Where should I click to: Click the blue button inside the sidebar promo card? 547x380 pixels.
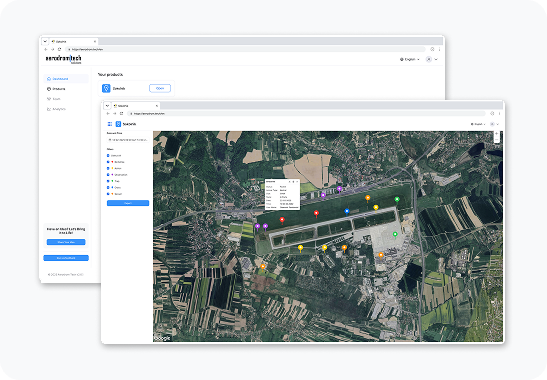click(x=66, y=242)
